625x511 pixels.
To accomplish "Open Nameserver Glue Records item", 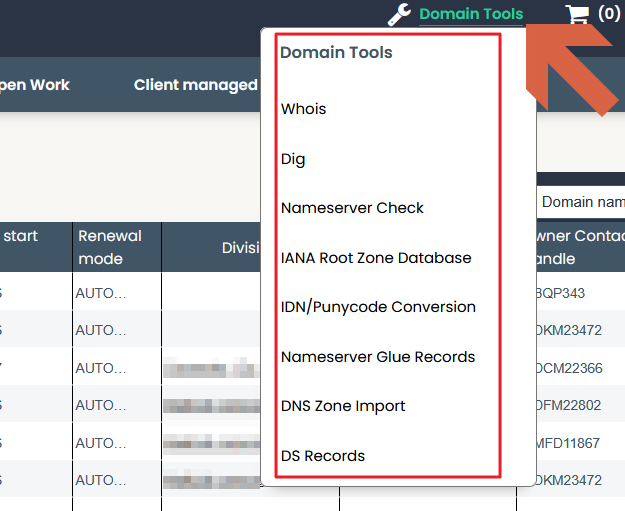I will point(378,357).
